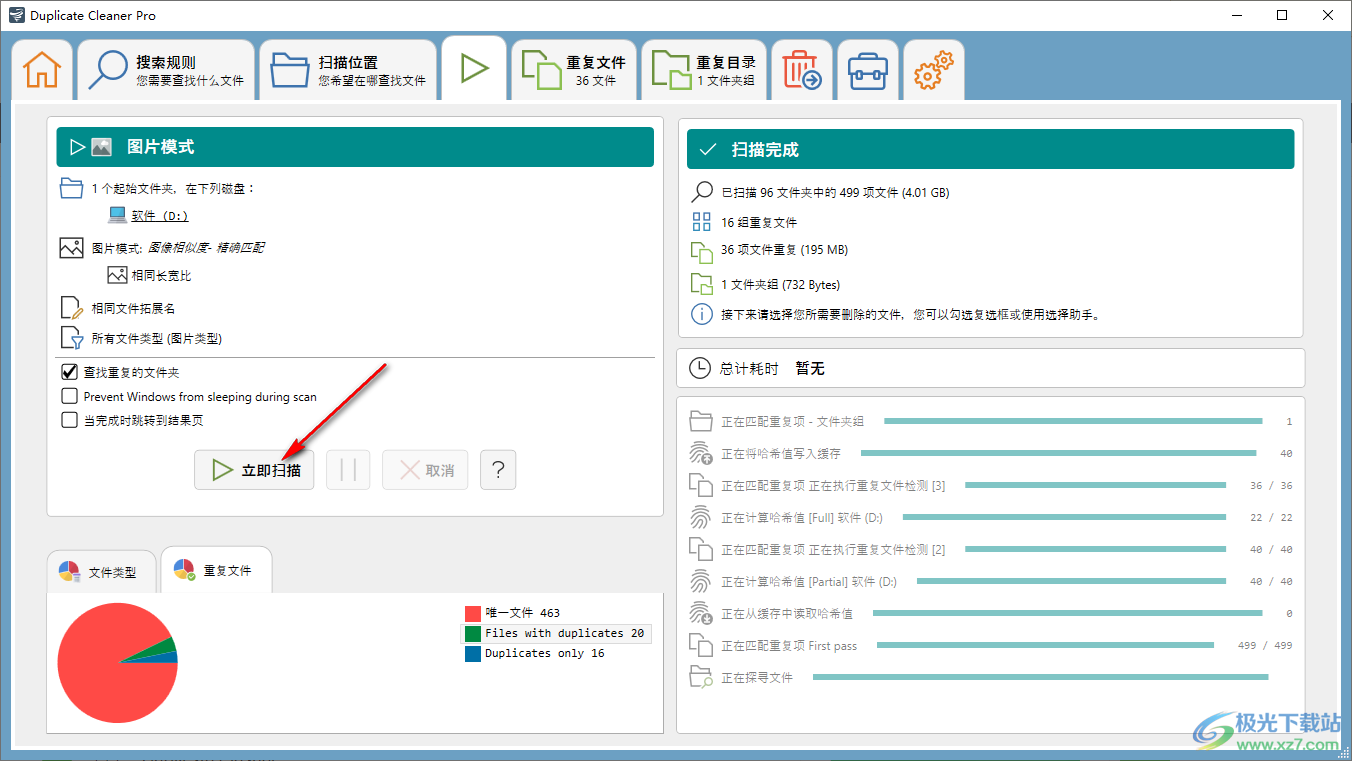Click the clock icon beside 总计耗时
The width and height of the screenshot is (1352, 761).
[700, 368]
